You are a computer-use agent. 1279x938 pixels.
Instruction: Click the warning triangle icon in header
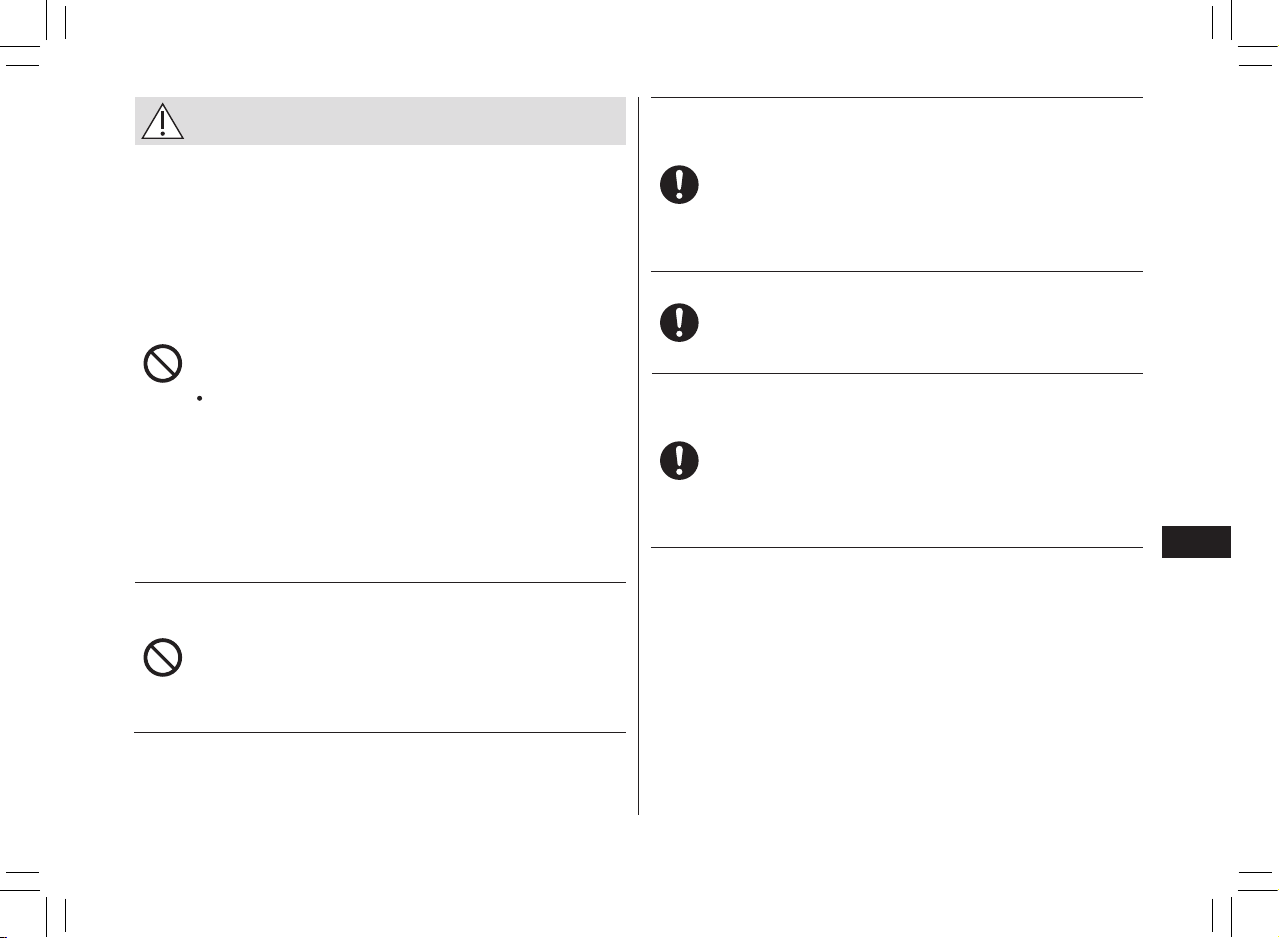click(162, 121)
